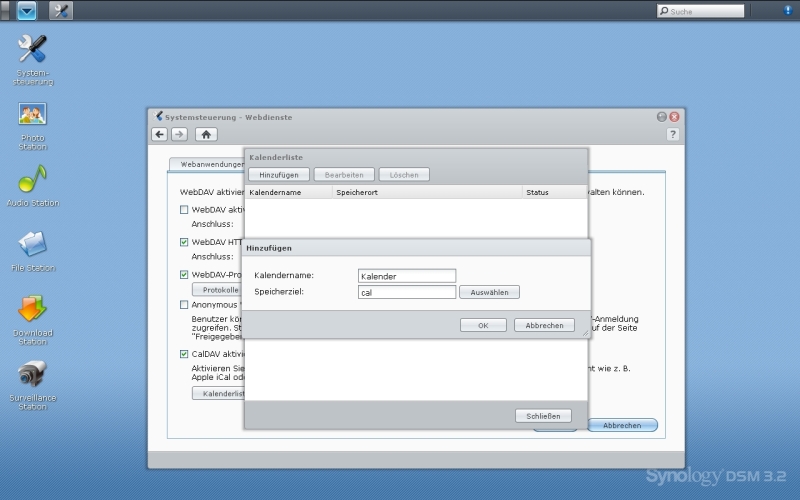Open File Station
The width and height of the screenshot is (800, 500).
click(x=33, y=245)
